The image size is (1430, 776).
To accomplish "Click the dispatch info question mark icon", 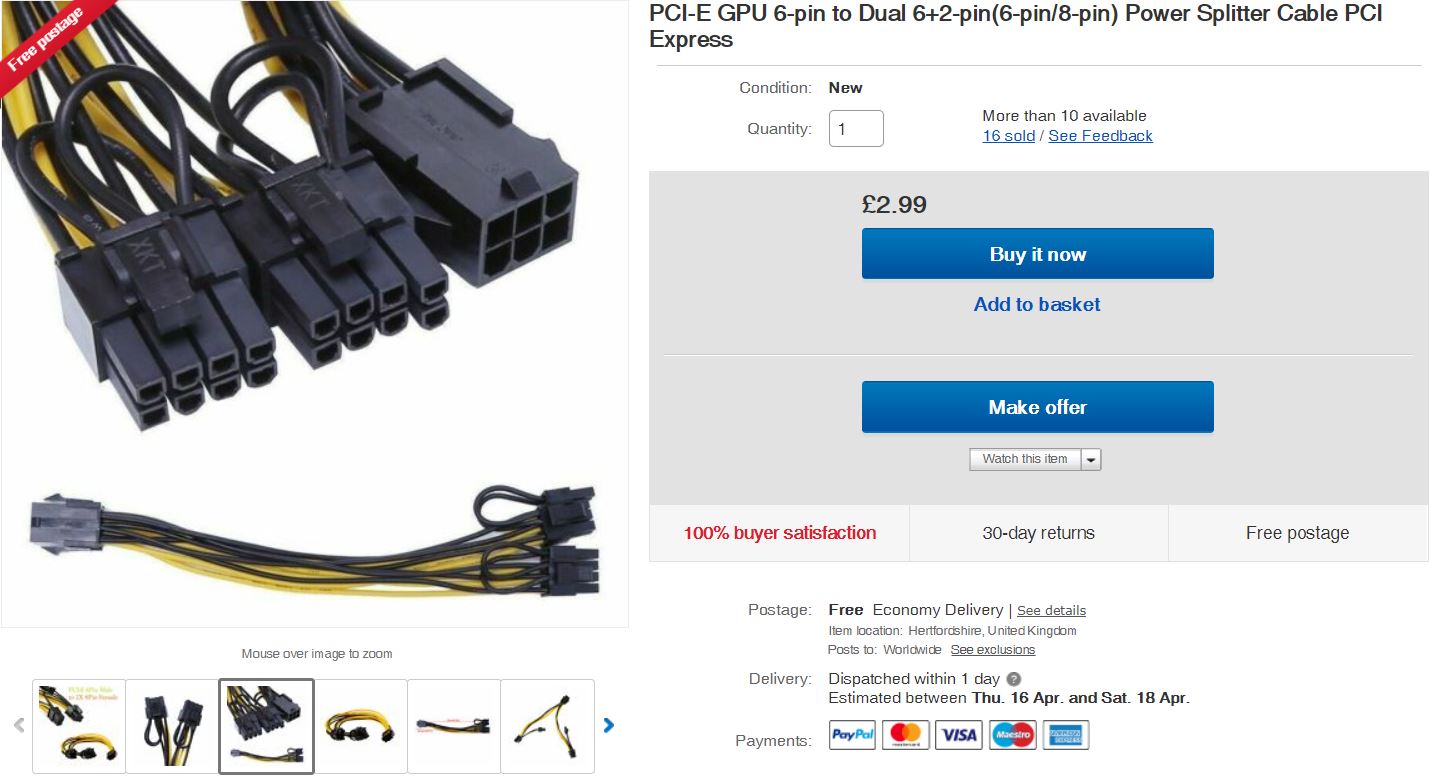I will 1014,679.
